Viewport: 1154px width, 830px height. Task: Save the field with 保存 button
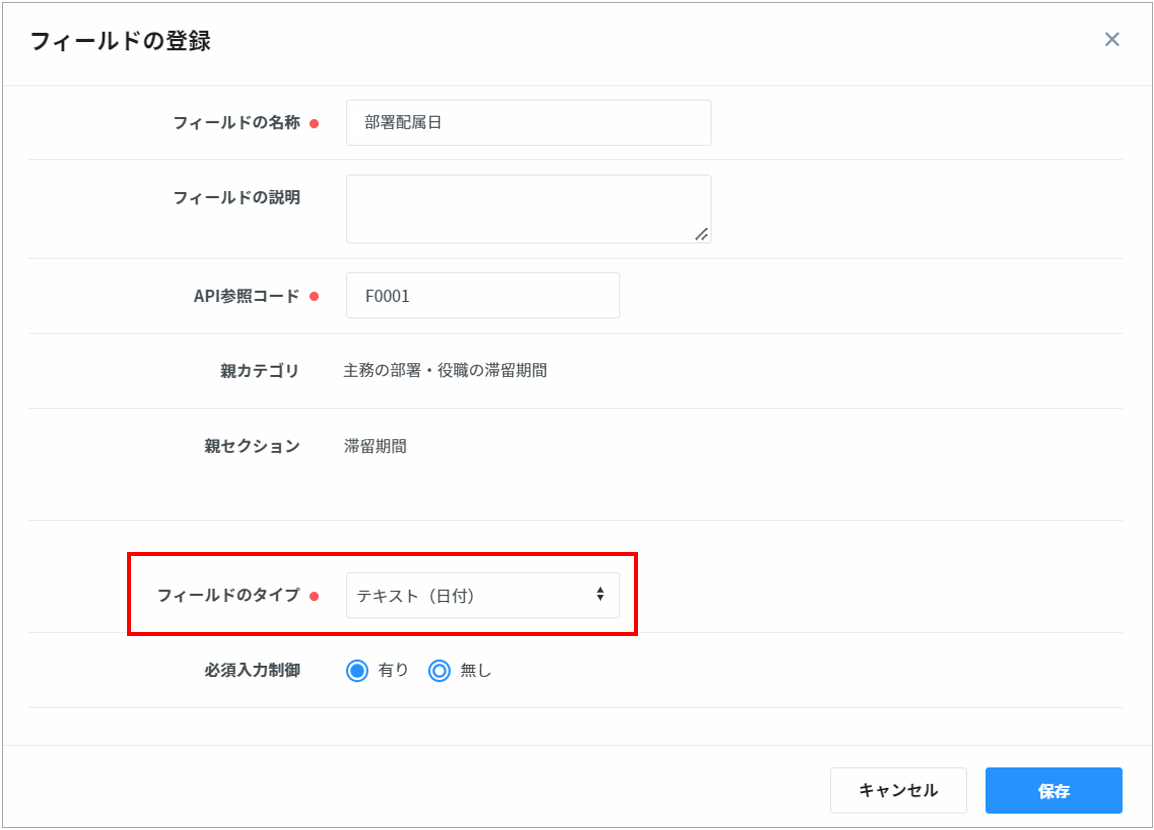point(1053,791)
